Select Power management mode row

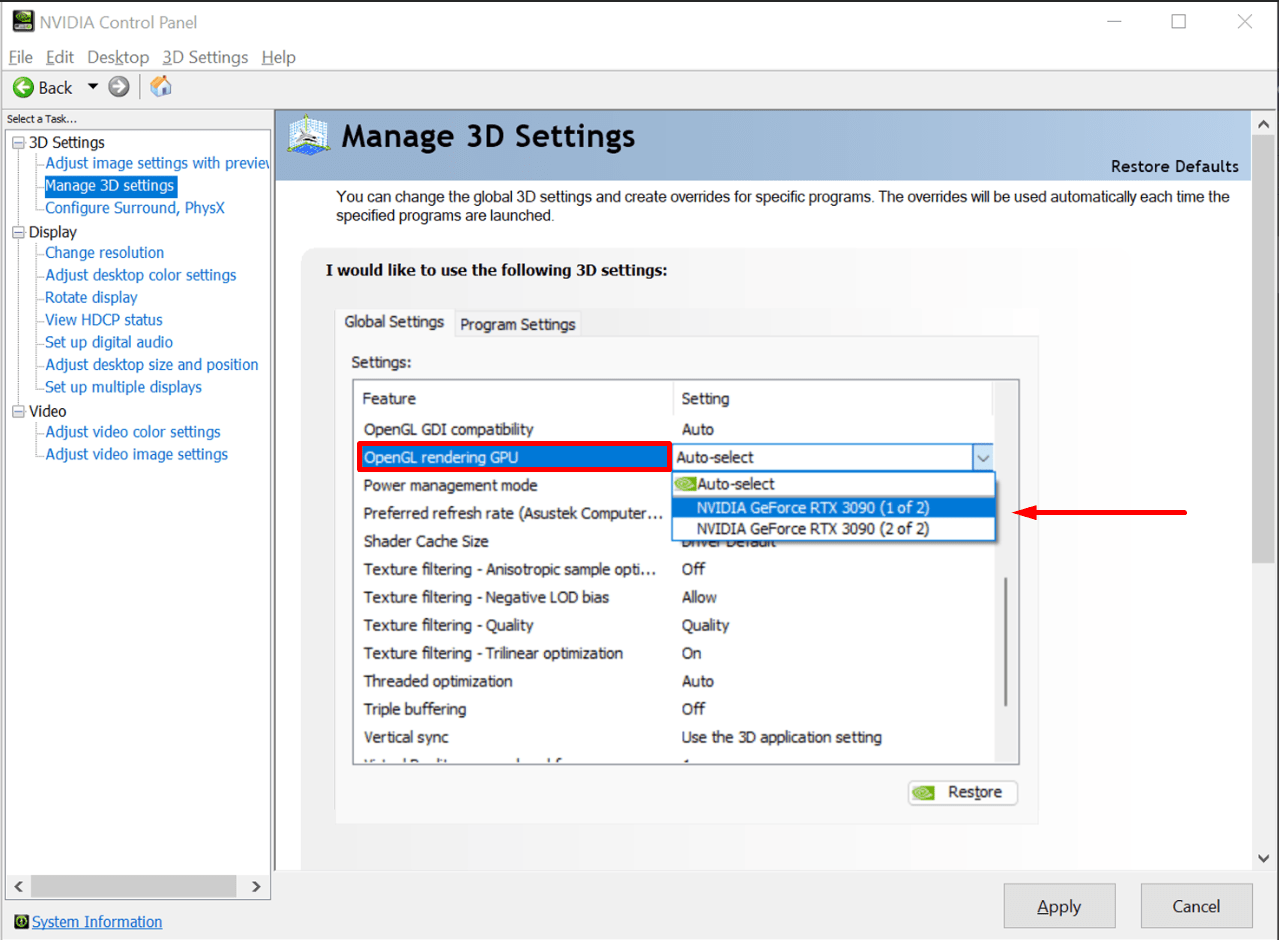pos(514,485)
